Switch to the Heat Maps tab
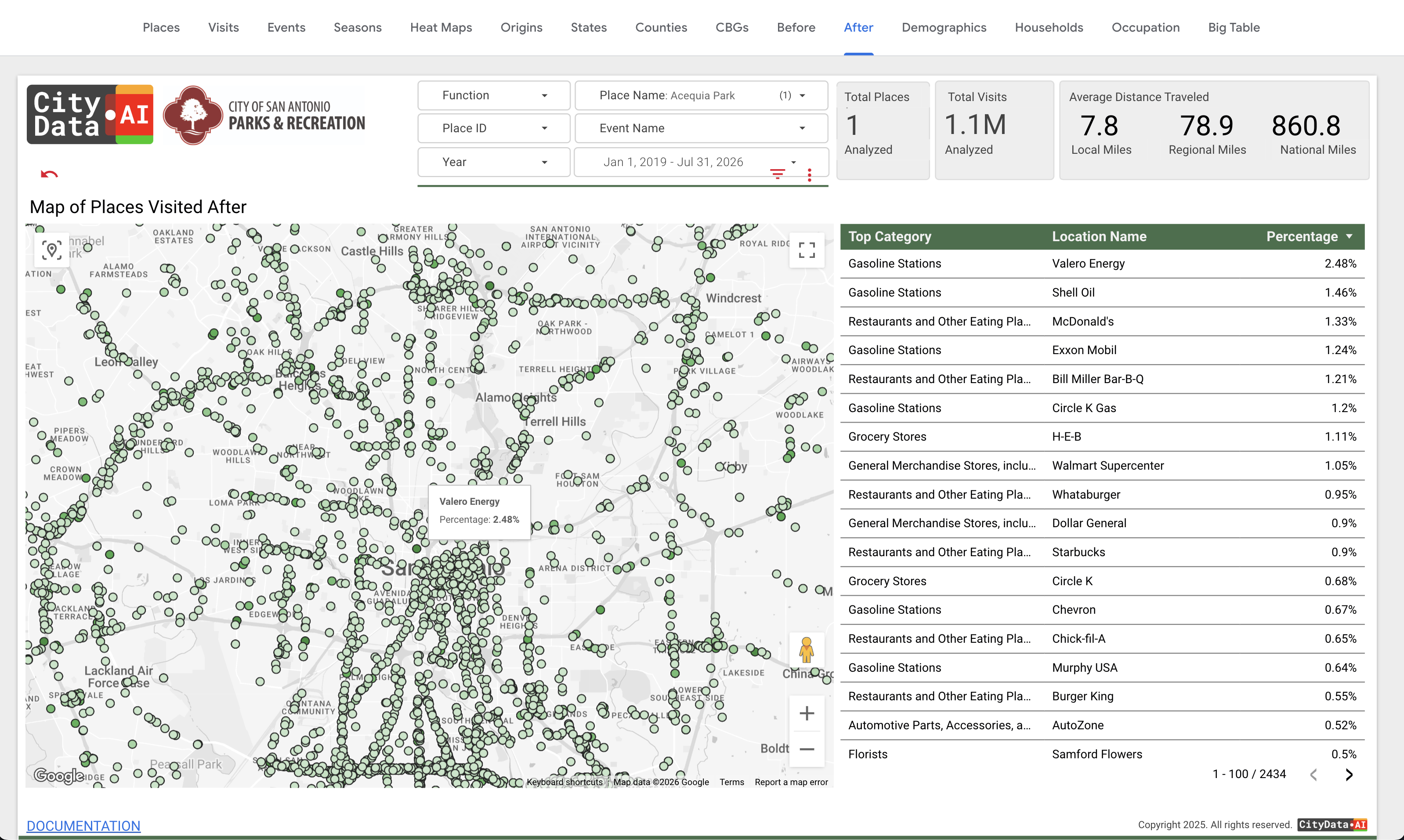 [441, 27]
